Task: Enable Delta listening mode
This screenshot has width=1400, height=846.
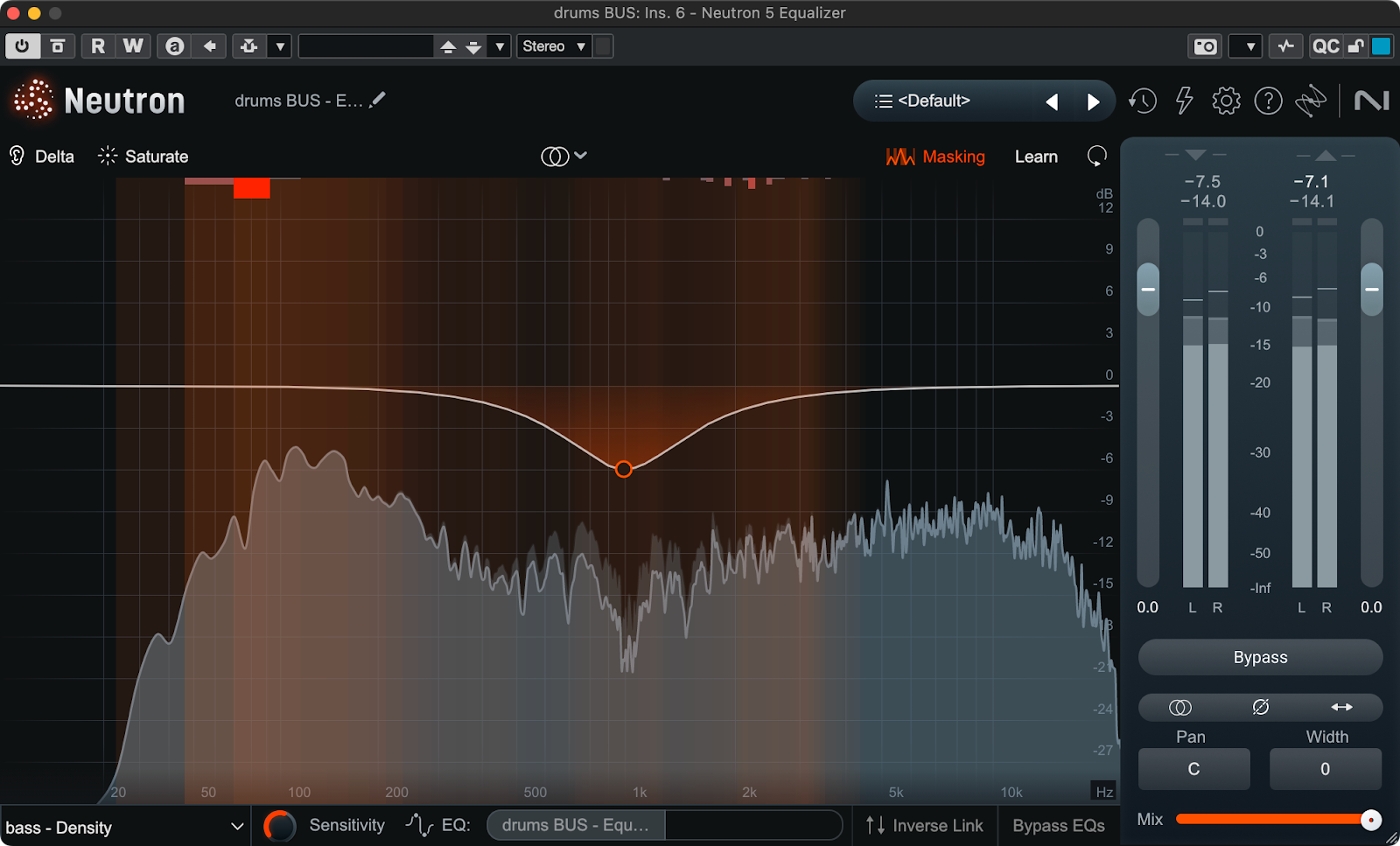Action: coord(42,157)
